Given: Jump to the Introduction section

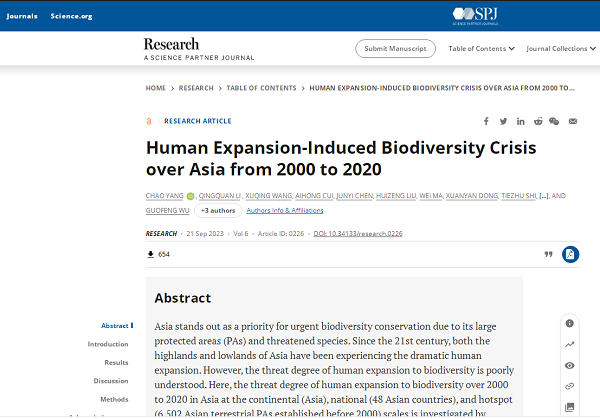Looking at the screenshot, I should click(x=108, y=344).
